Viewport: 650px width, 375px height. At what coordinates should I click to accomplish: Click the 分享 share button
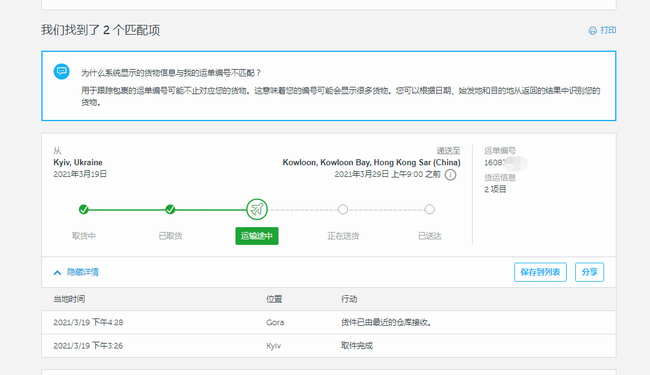589,272
